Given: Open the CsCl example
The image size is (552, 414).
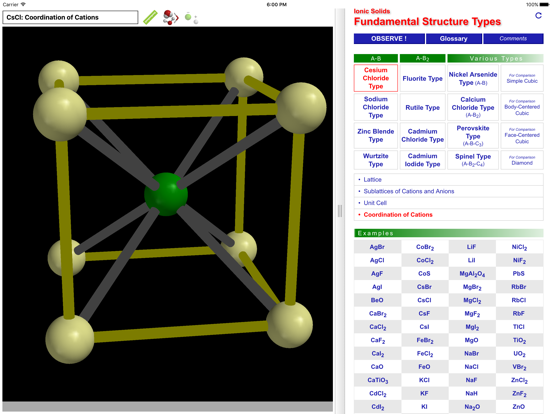Looking at the screenshot, I should coord(425,300).
